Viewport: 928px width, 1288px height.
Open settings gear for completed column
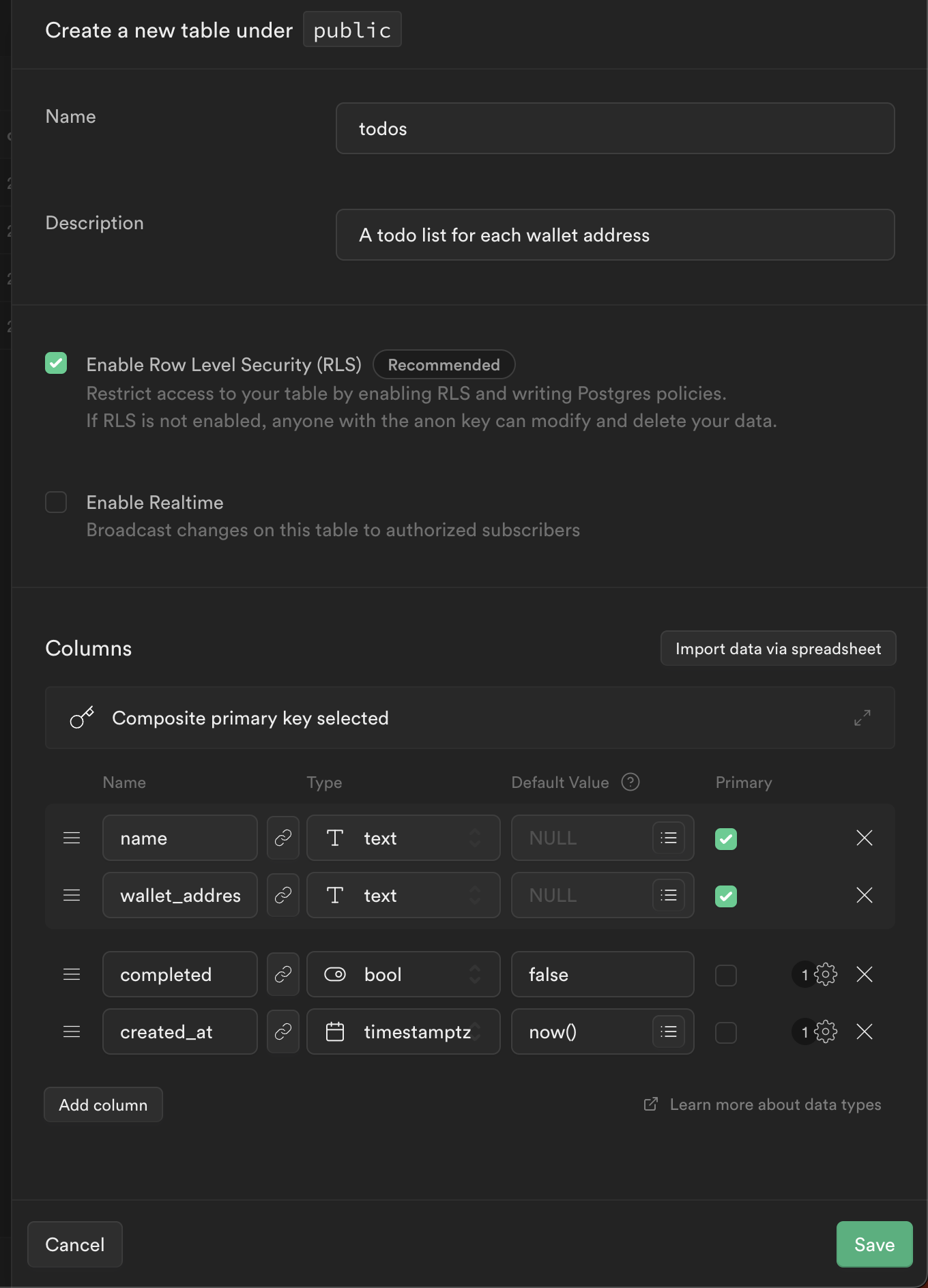[826, 974]
